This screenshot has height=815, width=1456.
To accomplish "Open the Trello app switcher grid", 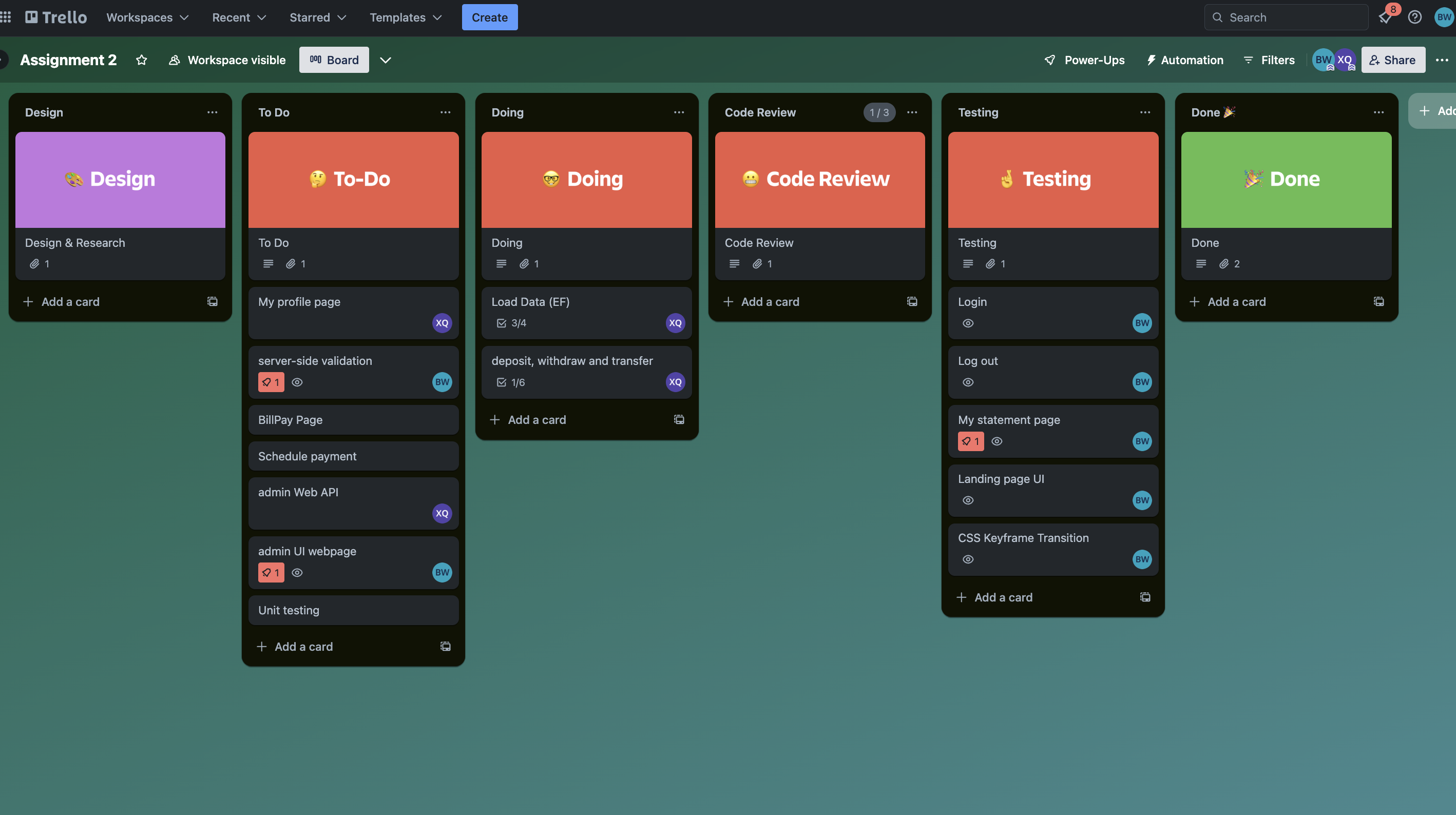I will pos(6,17).
